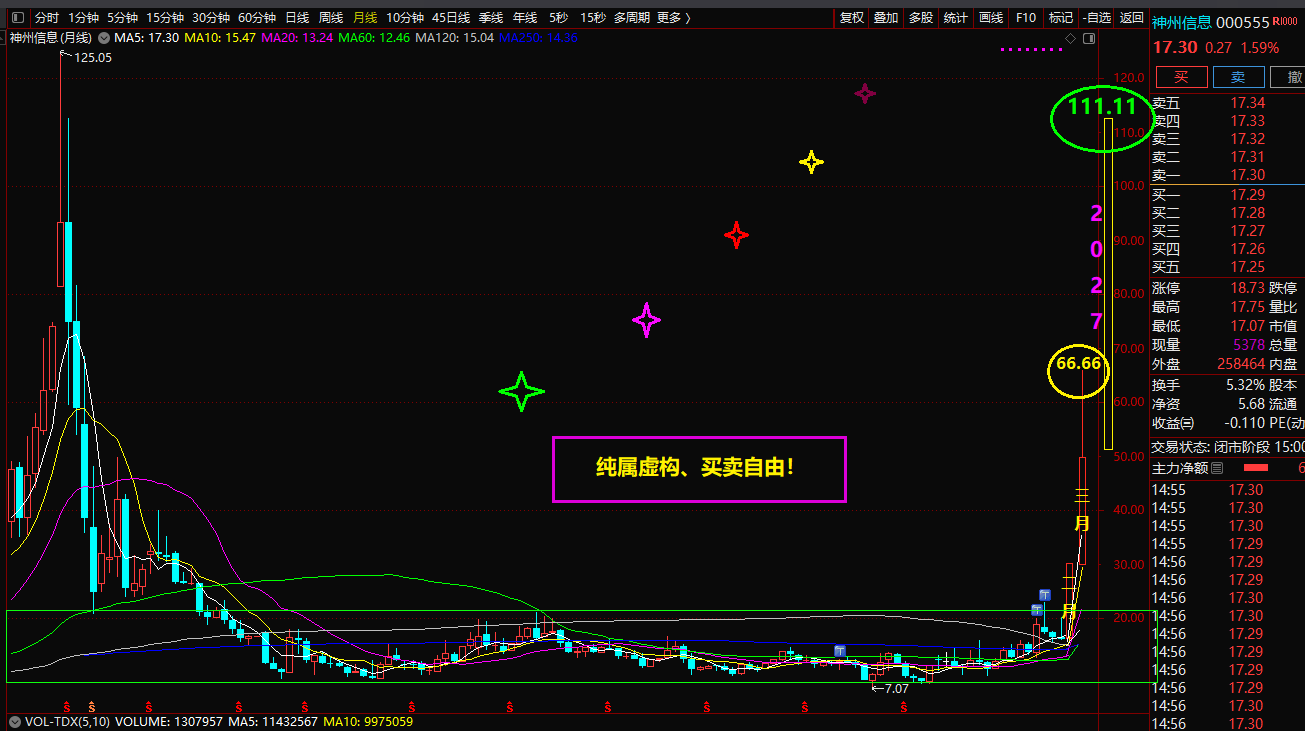Open the 多周期 multi-period view

(632, 18)
